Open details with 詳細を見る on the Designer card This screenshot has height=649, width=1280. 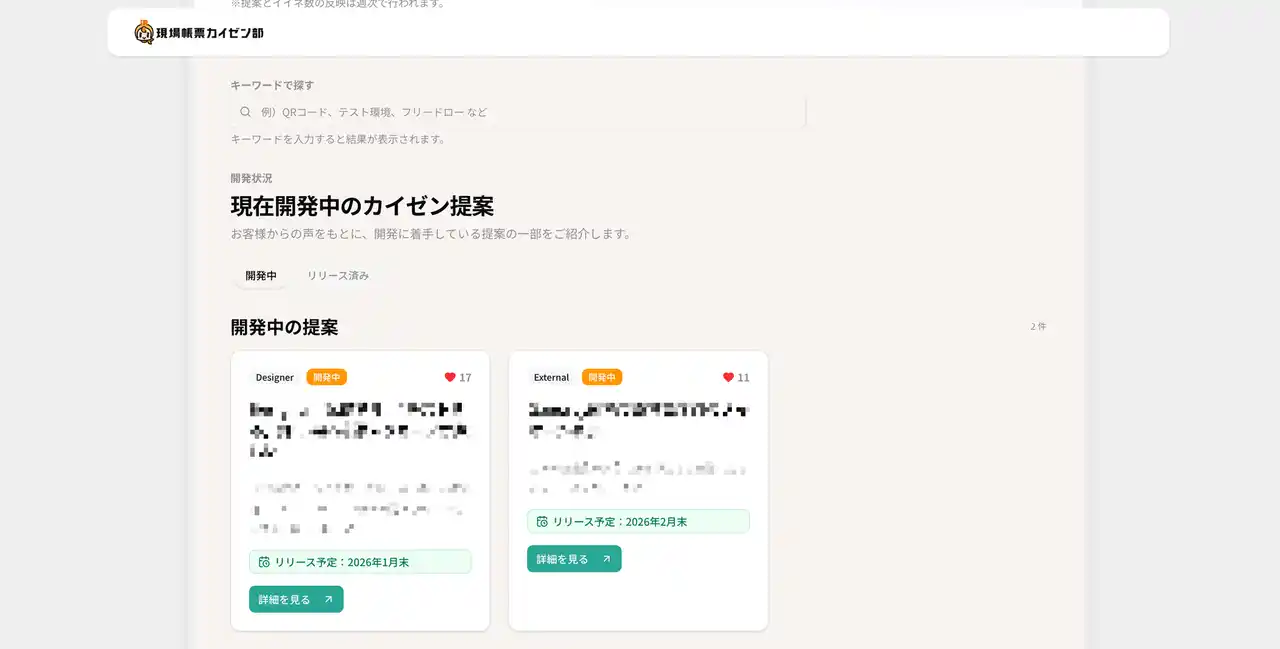tap(285, 600)
